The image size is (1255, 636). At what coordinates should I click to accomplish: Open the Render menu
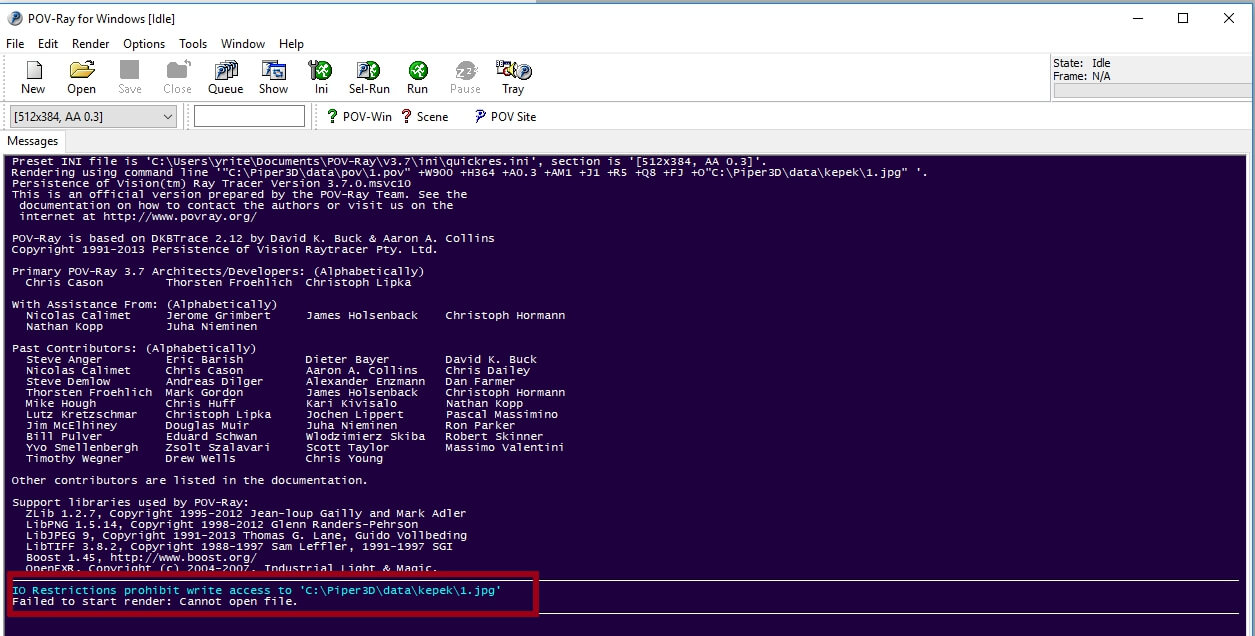[91, 44]
